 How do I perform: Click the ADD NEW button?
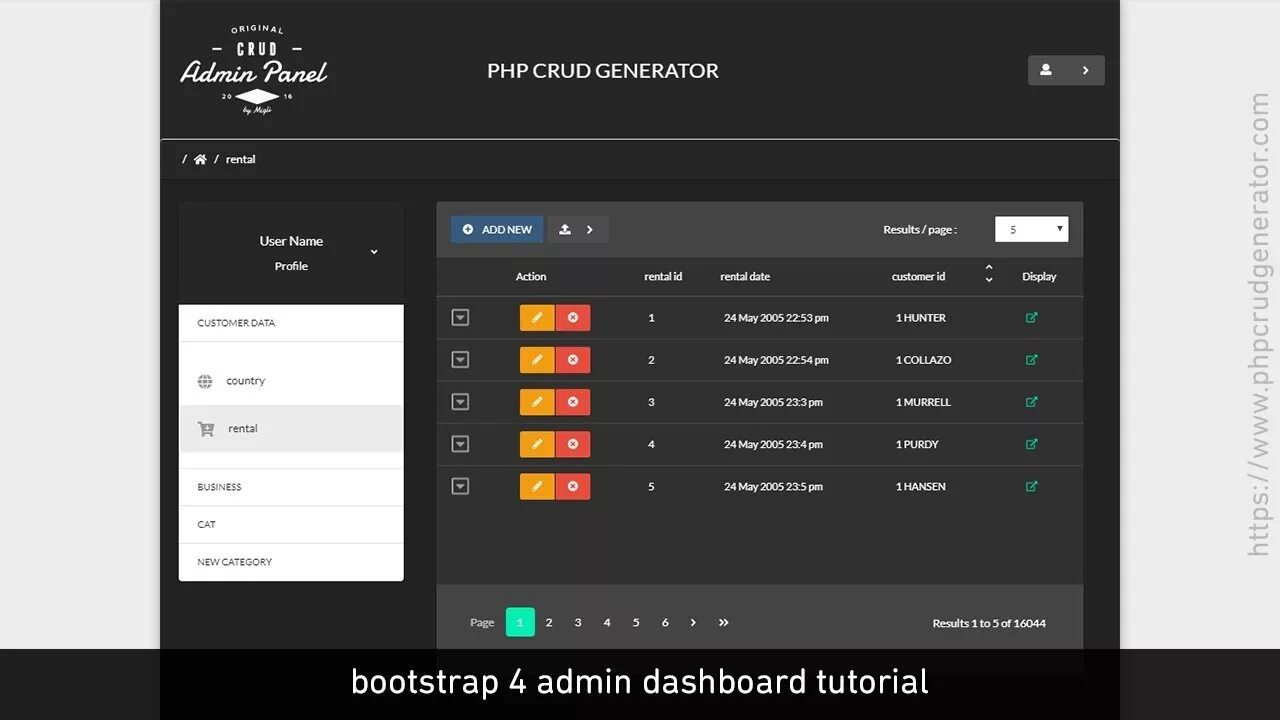(497, 229)
